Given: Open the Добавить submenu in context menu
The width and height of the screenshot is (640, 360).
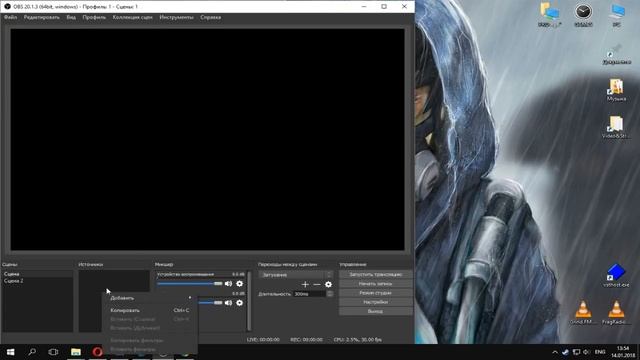Looking at the screenshot, I should pos(150,298).
